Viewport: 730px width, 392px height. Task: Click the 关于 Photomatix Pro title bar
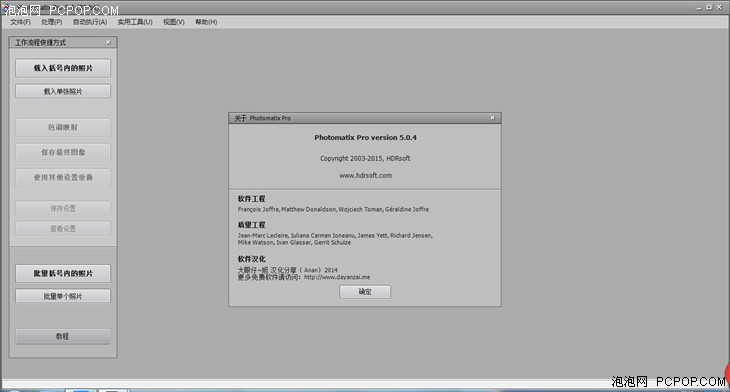(x=365, y=118)
